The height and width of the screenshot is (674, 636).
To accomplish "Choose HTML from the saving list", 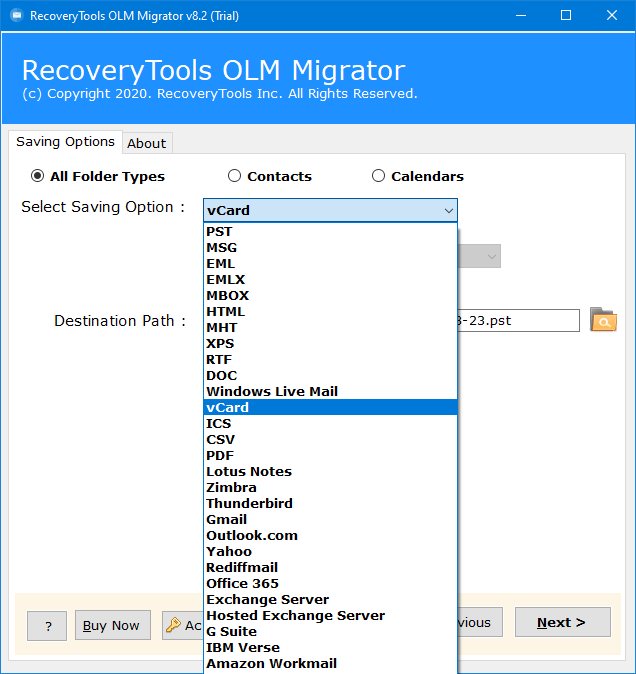I will pos(330,311).
